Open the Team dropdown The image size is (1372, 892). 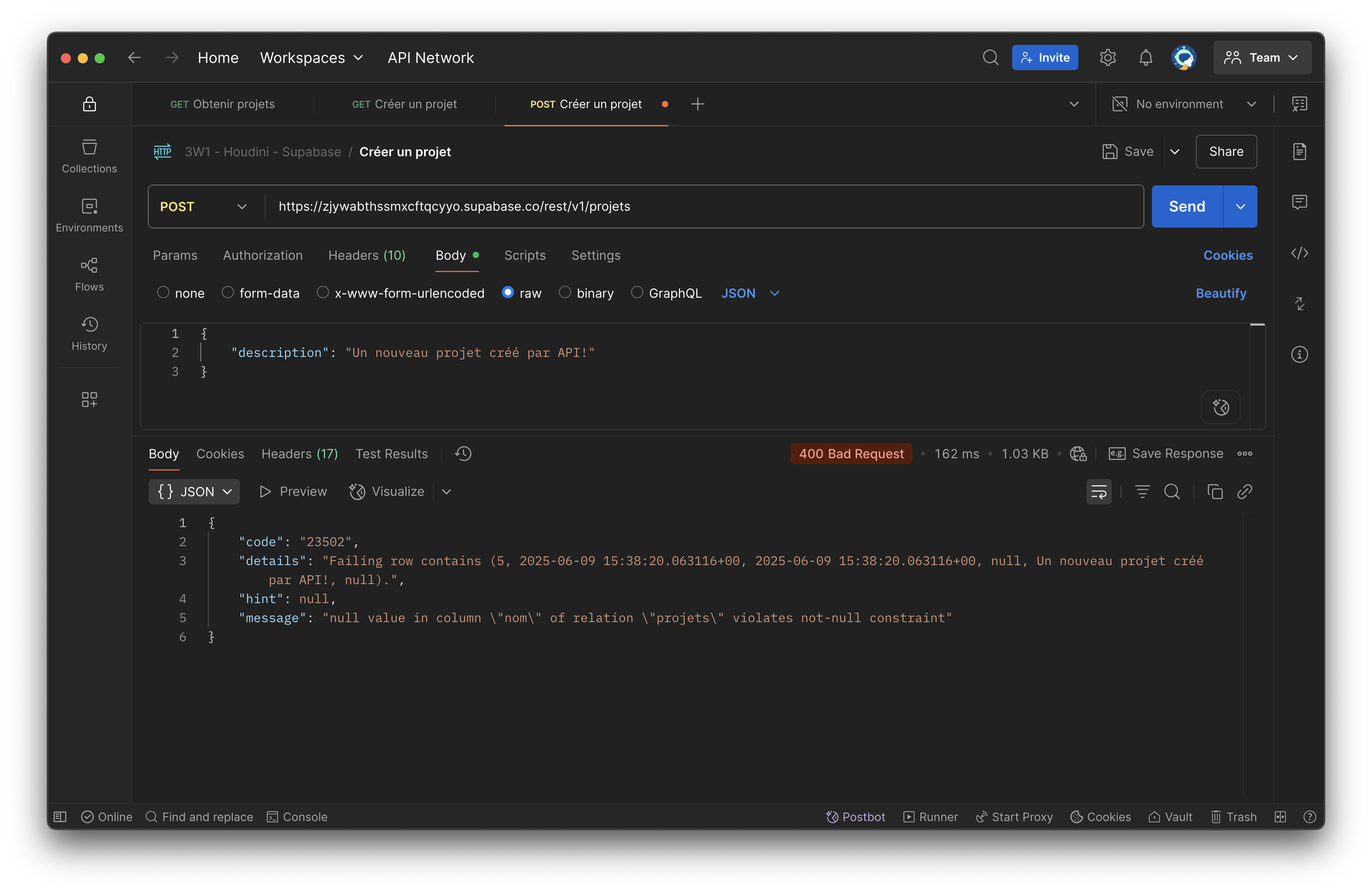(x=1262, y=57)
